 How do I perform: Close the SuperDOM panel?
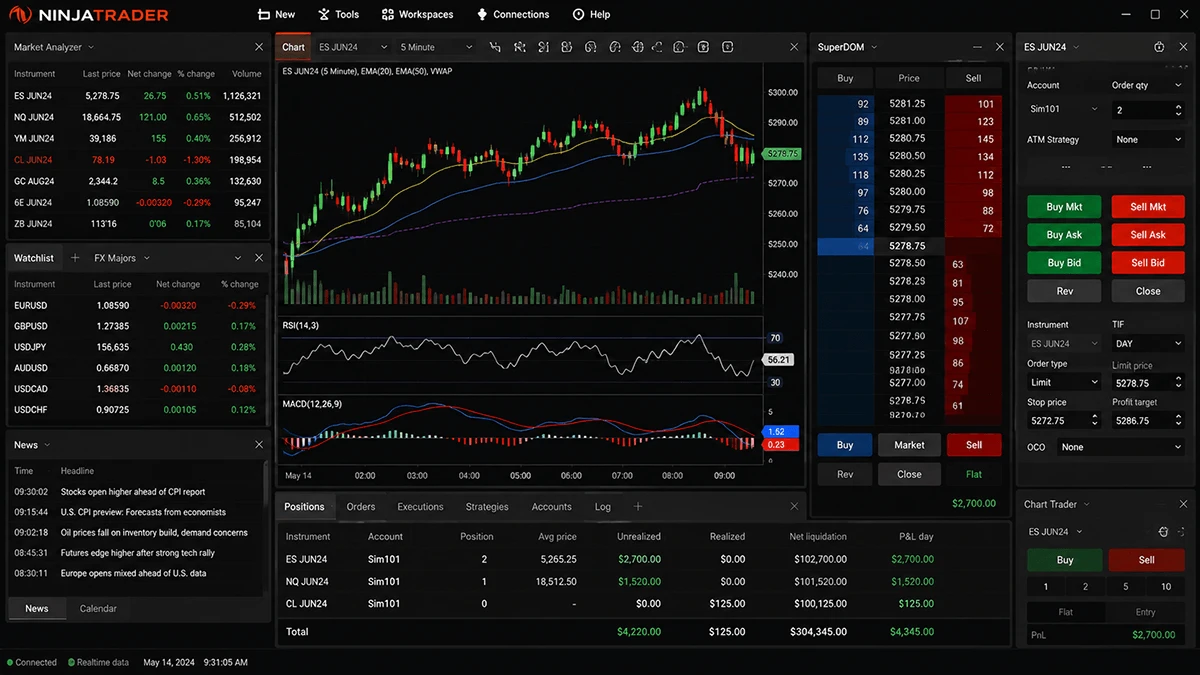1000,47
